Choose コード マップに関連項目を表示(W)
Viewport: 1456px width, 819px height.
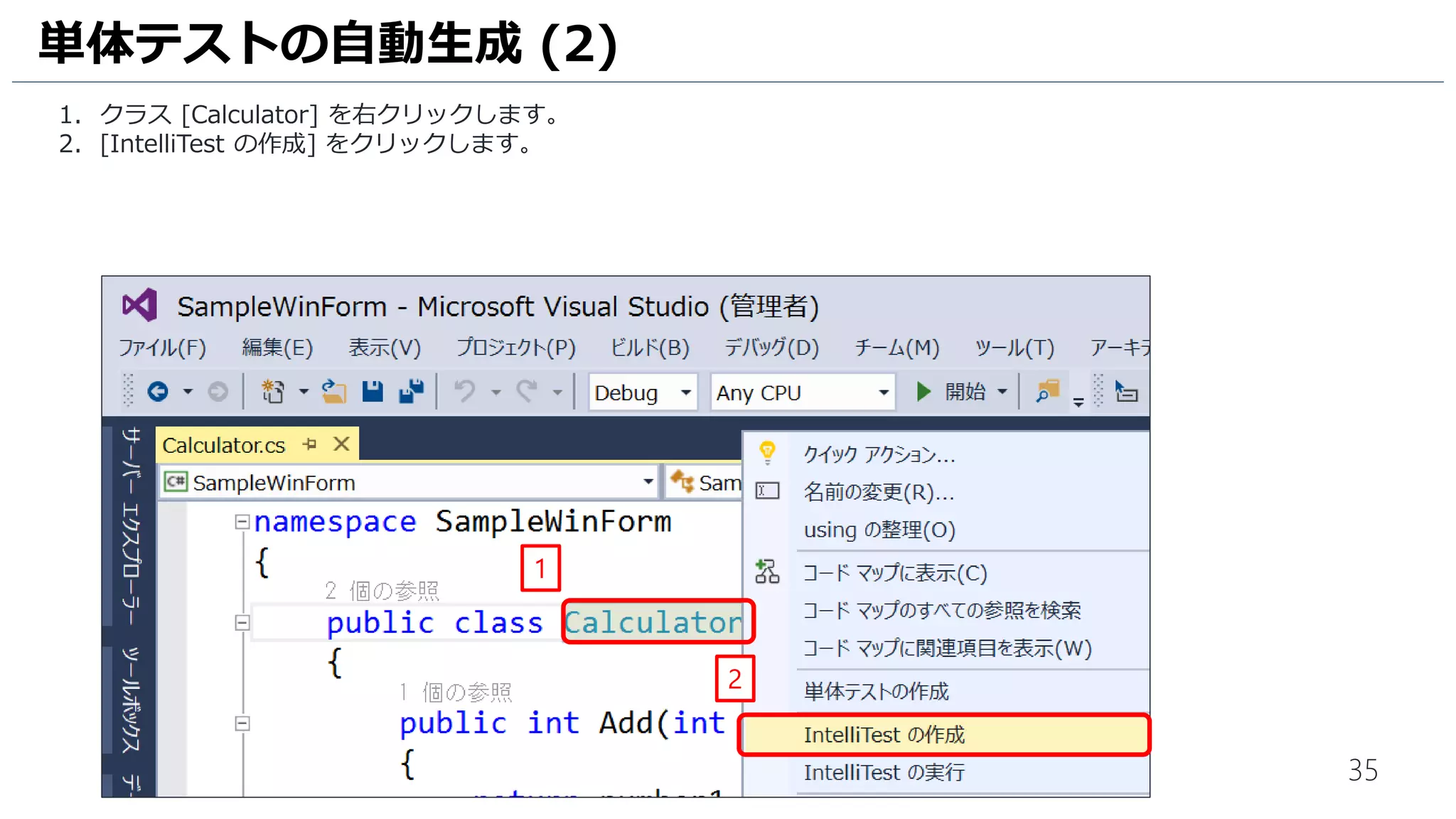click(947, 648)
